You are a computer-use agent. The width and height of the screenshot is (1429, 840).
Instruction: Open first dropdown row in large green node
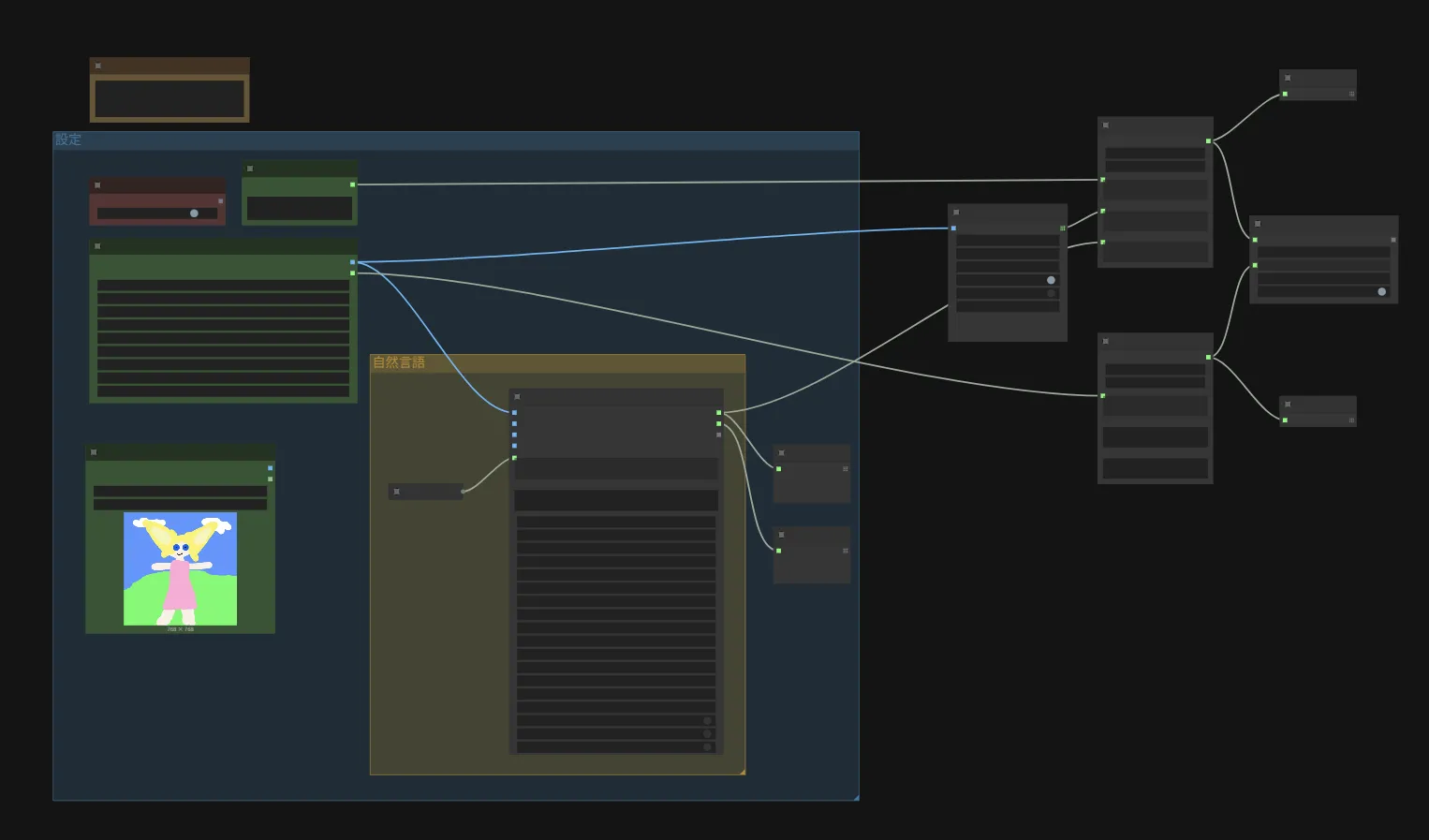pyautogui.click(x=223, y=285)
